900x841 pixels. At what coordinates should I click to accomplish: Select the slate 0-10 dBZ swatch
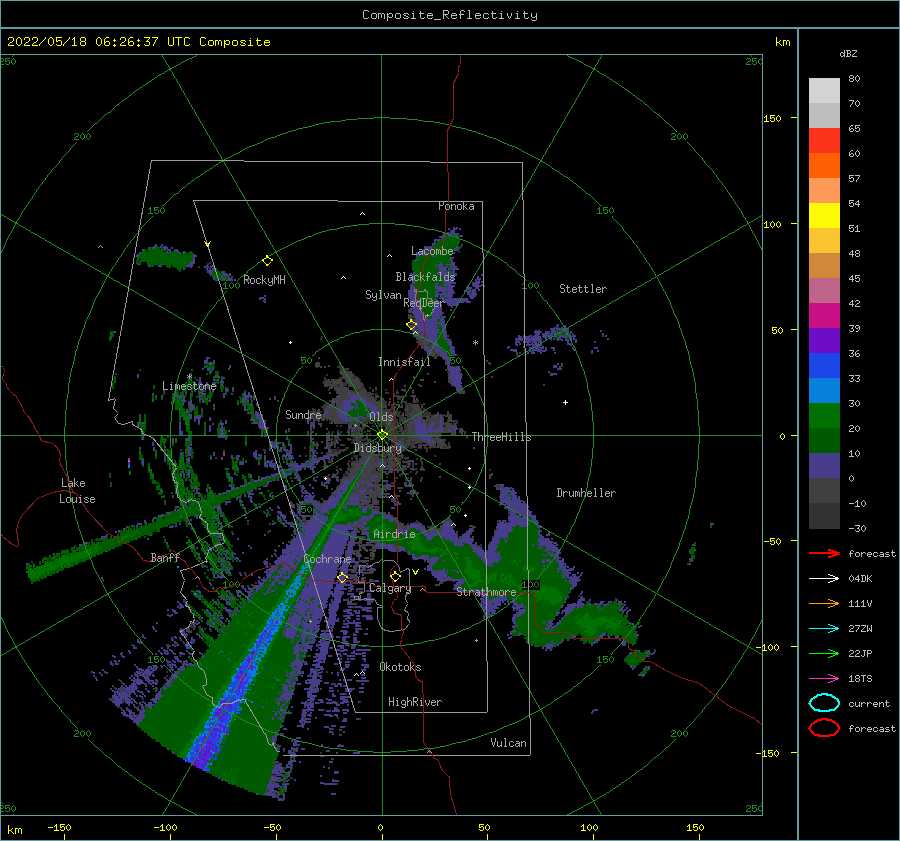pos(824,466)
